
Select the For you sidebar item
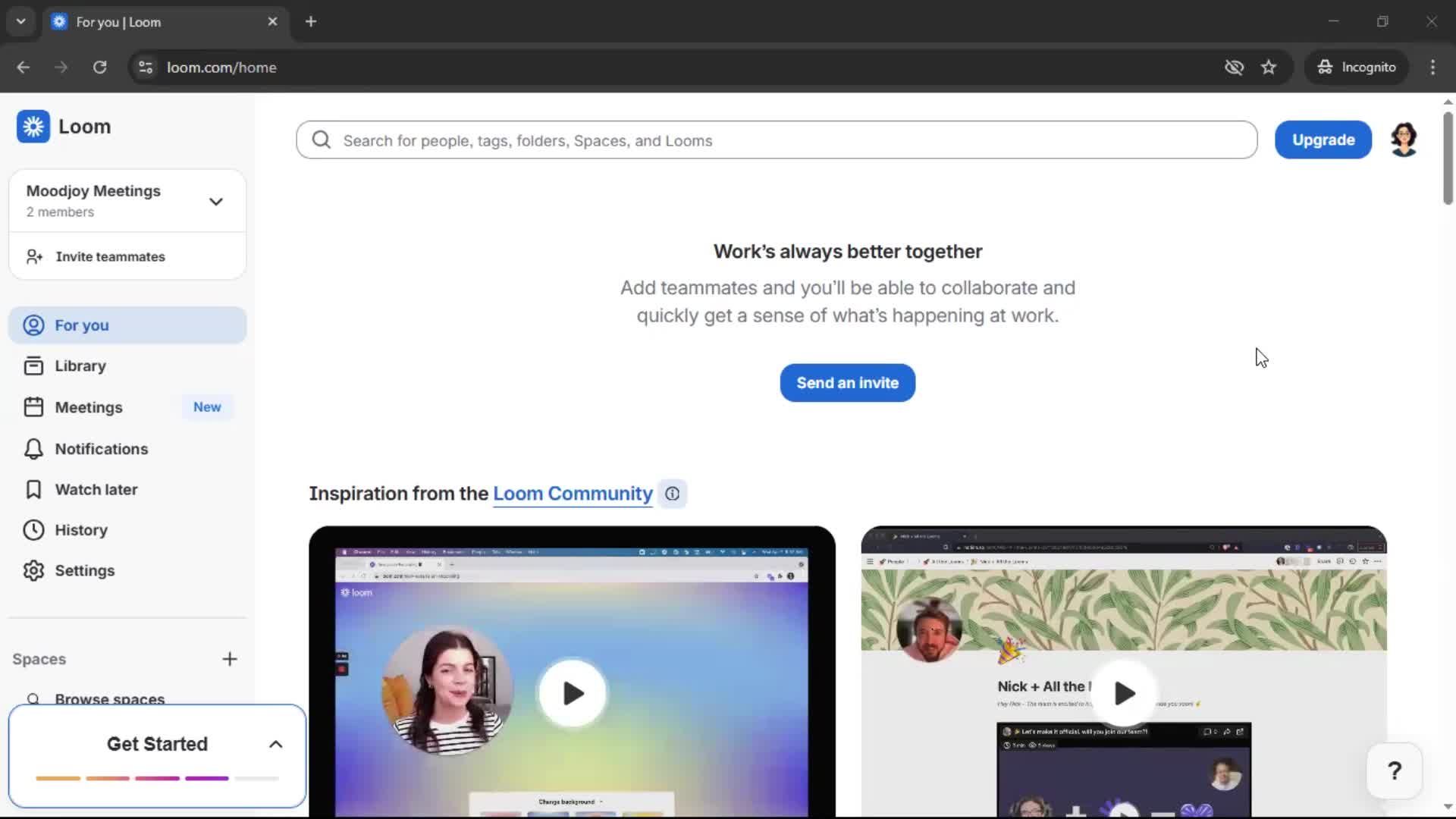tap(80, 325)
